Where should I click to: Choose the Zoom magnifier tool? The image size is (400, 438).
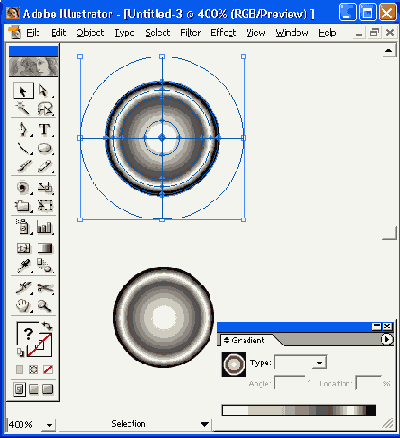coord(44,305)
